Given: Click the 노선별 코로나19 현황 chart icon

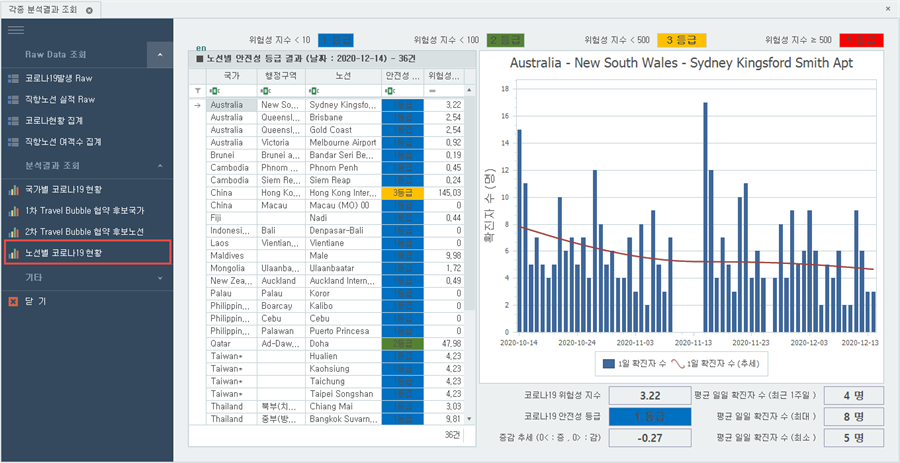Looking at the screenshot, I should [x=14, y=252].
